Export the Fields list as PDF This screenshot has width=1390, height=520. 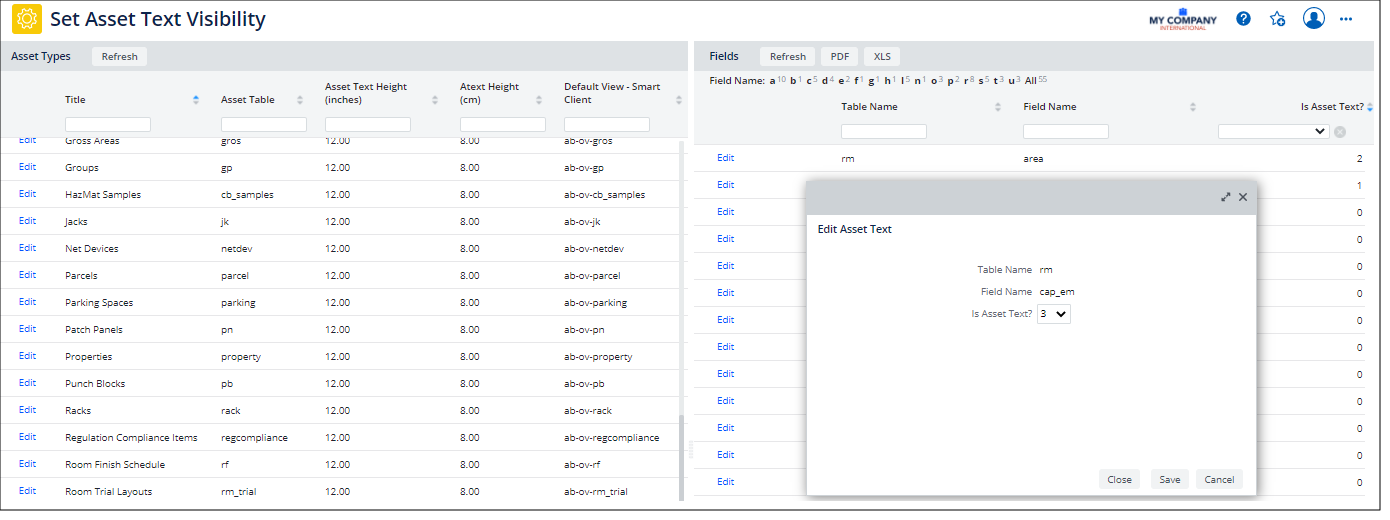pyautogui.click(x=838, y=57)
